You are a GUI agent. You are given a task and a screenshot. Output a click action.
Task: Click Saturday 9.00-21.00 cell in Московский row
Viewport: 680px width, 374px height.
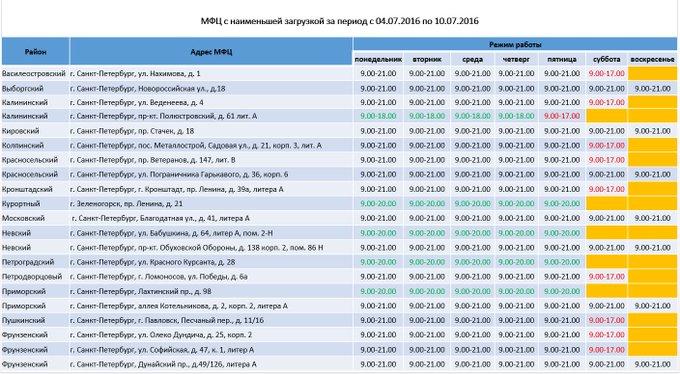click(607, 218)
